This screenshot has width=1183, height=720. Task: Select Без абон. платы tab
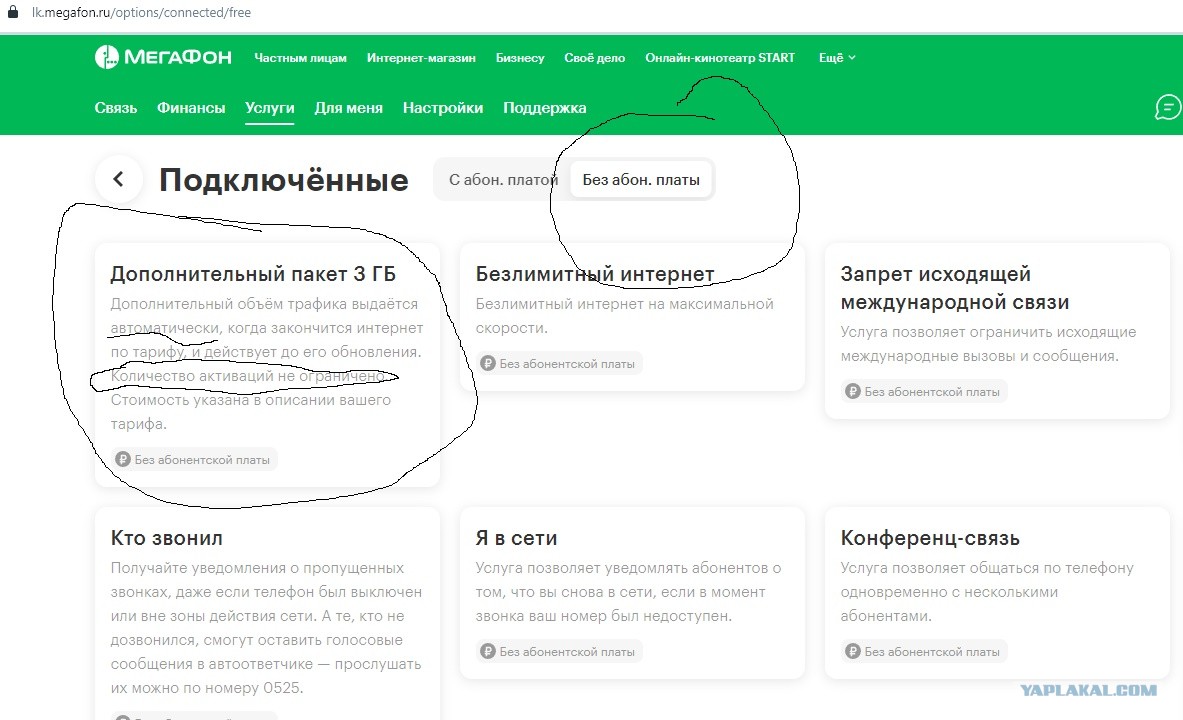641,180
